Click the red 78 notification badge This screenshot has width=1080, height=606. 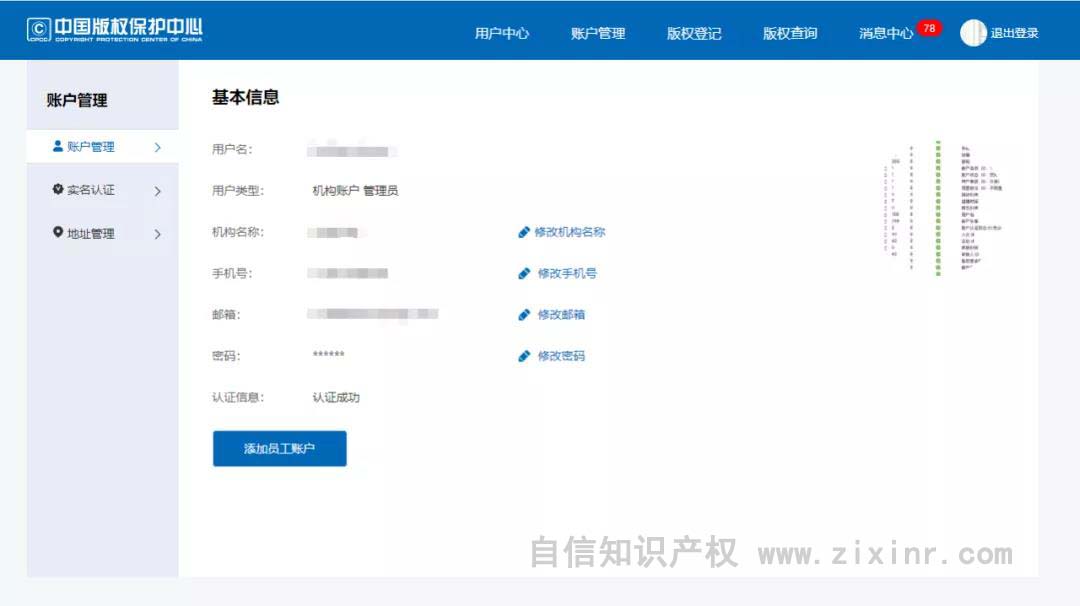929,28
